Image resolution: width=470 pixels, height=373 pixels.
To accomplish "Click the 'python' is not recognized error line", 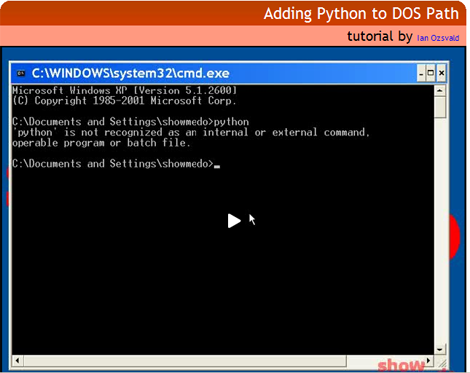I will click(x=191, y=132).
